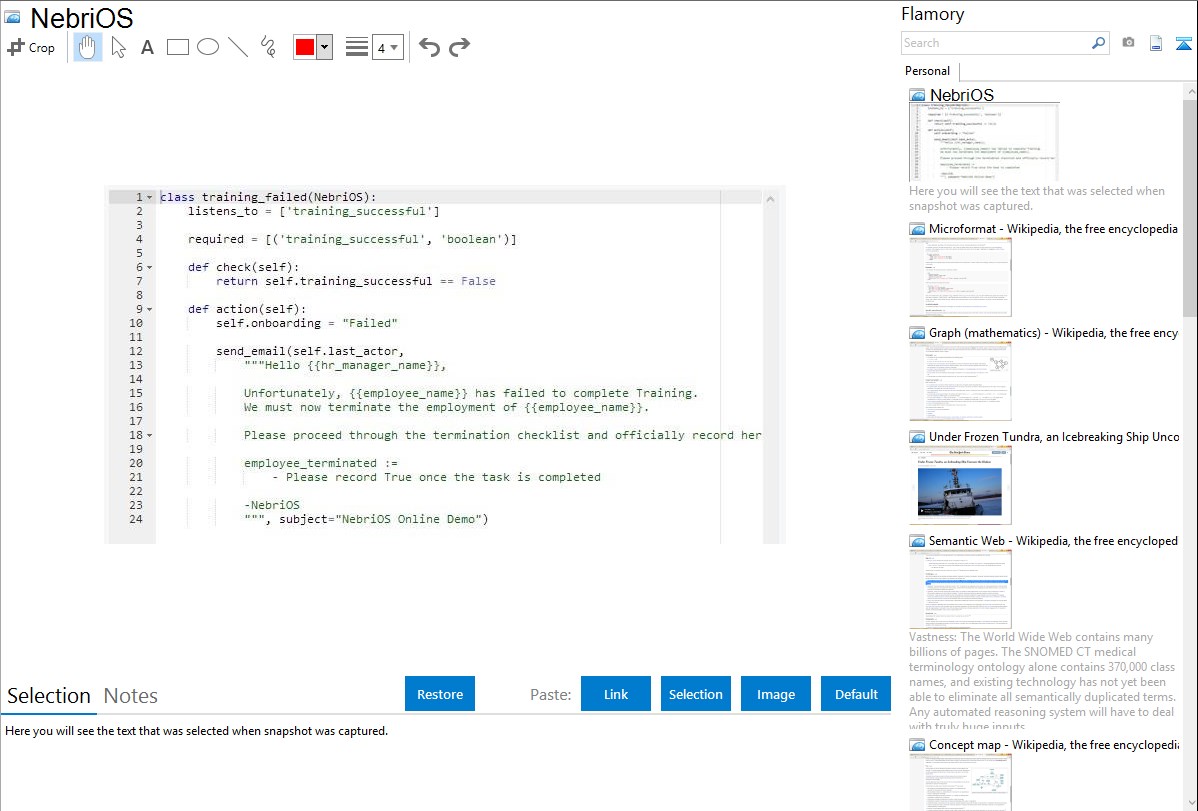Collapse the code fold at line 6
This screenshot has height=811, width=1198.
[149, 268]
